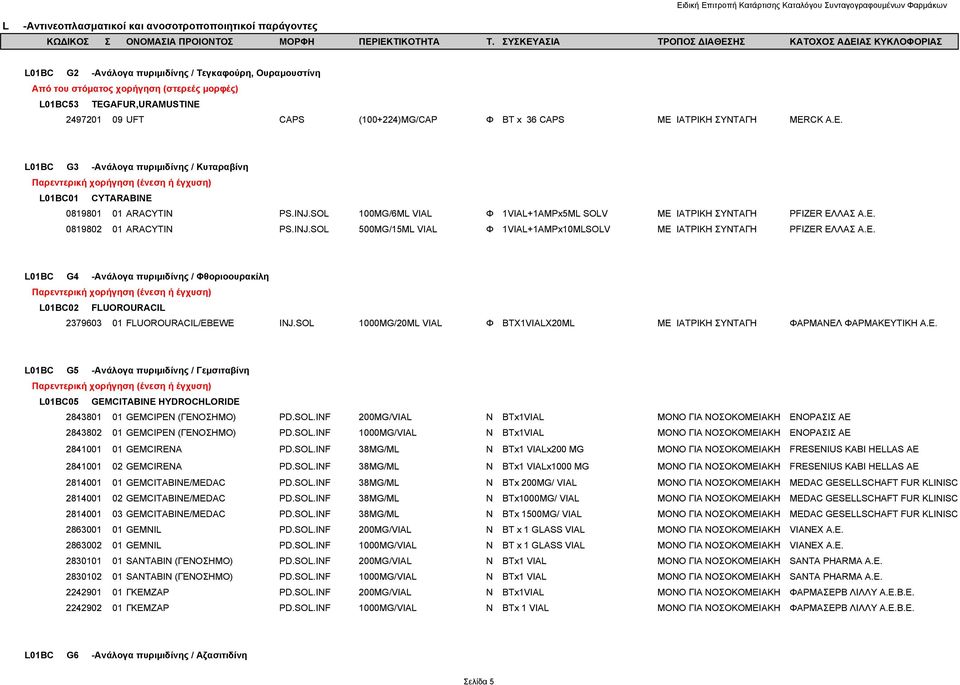Image resolution: width=960 pixels, height=685 pixels.
Task: Click the column header ΠΕΡΙΕΚΤΙΚΟΤΗΤΑ
Action: coord(399,42)
